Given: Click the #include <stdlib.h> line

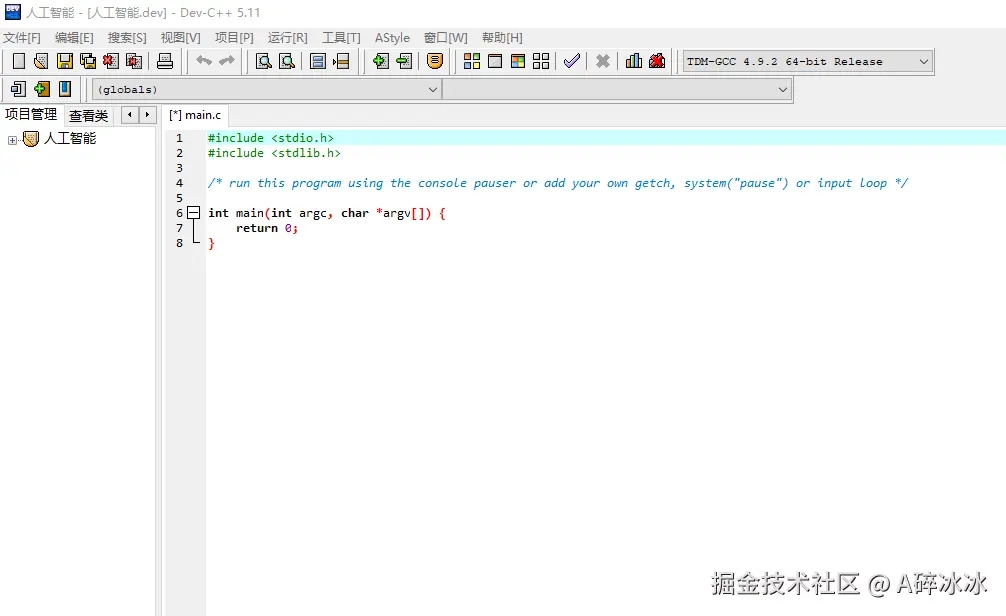Looking at the screenshot, I should pyautogui.click(x=274, y=153).
